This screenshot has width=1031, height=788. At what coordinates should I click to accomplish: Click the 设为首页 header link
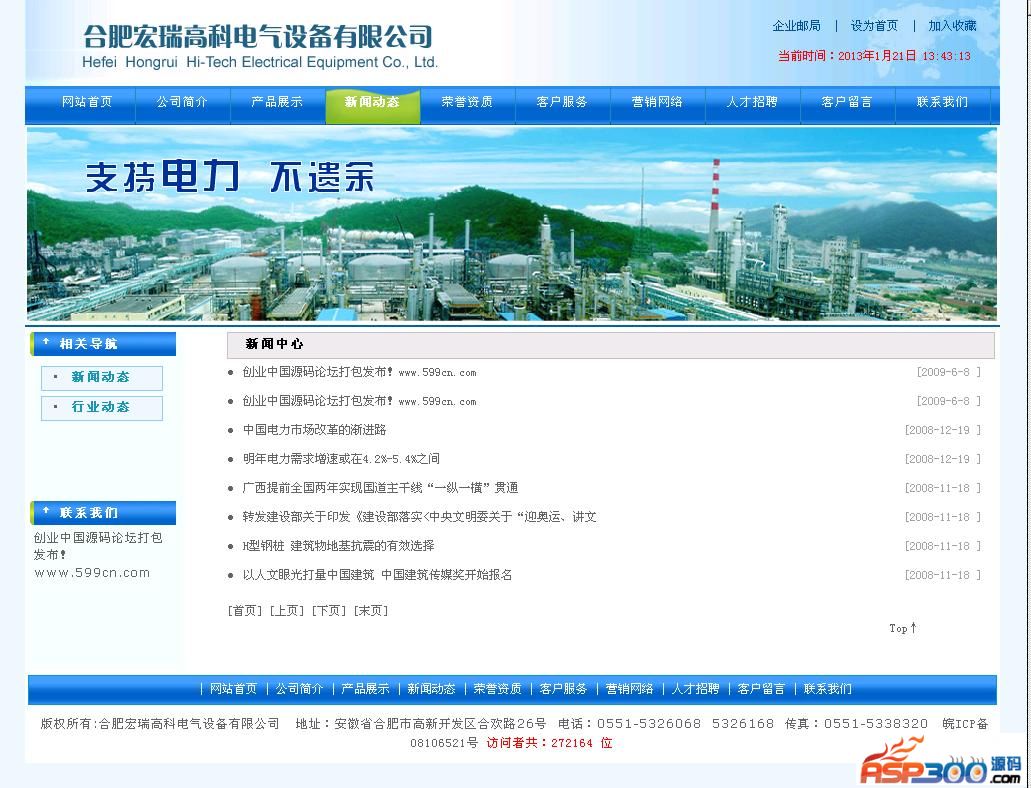874,26
